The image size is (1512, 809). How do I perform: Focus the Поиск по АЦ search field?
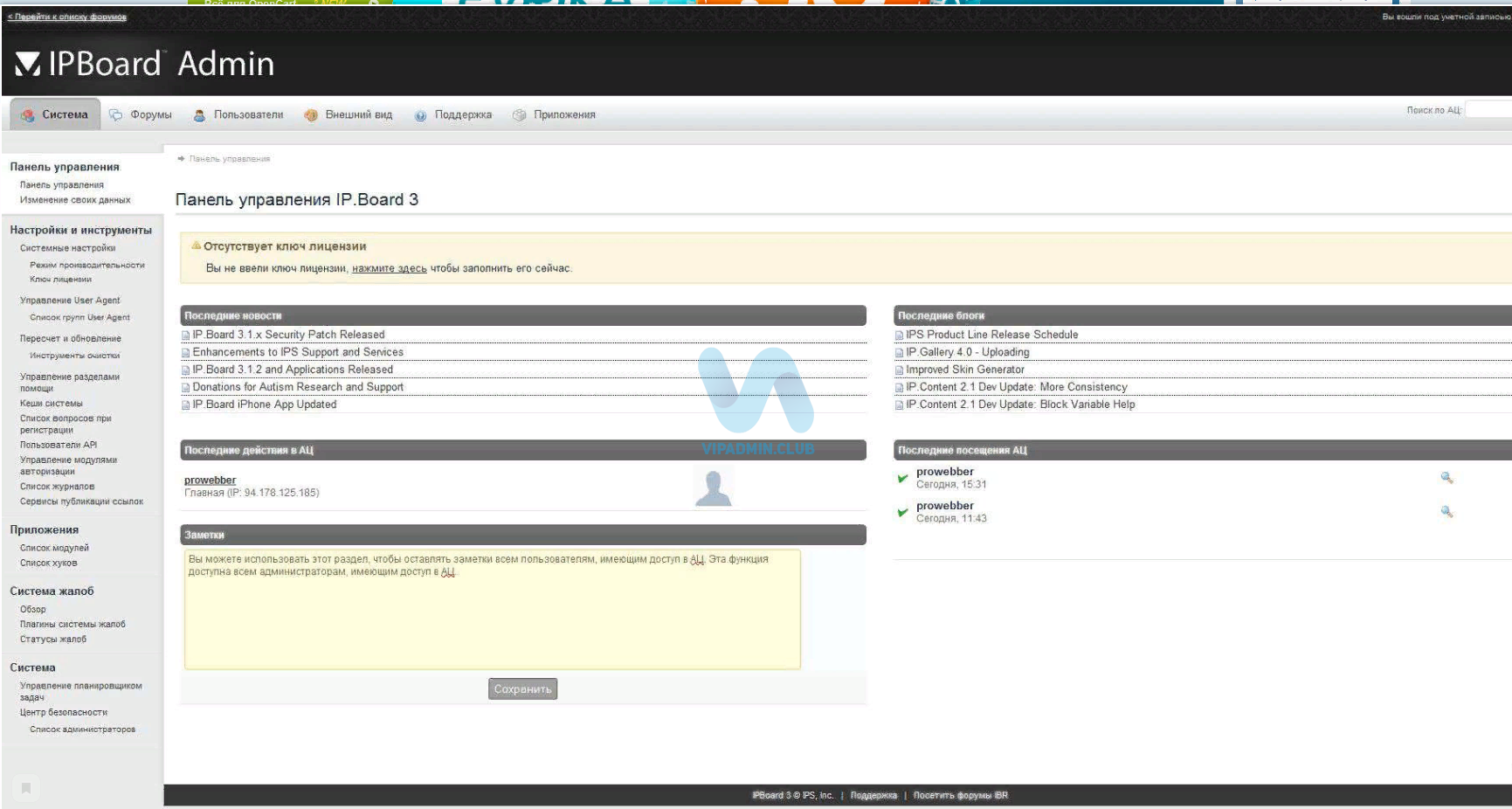coord(1488,110)
